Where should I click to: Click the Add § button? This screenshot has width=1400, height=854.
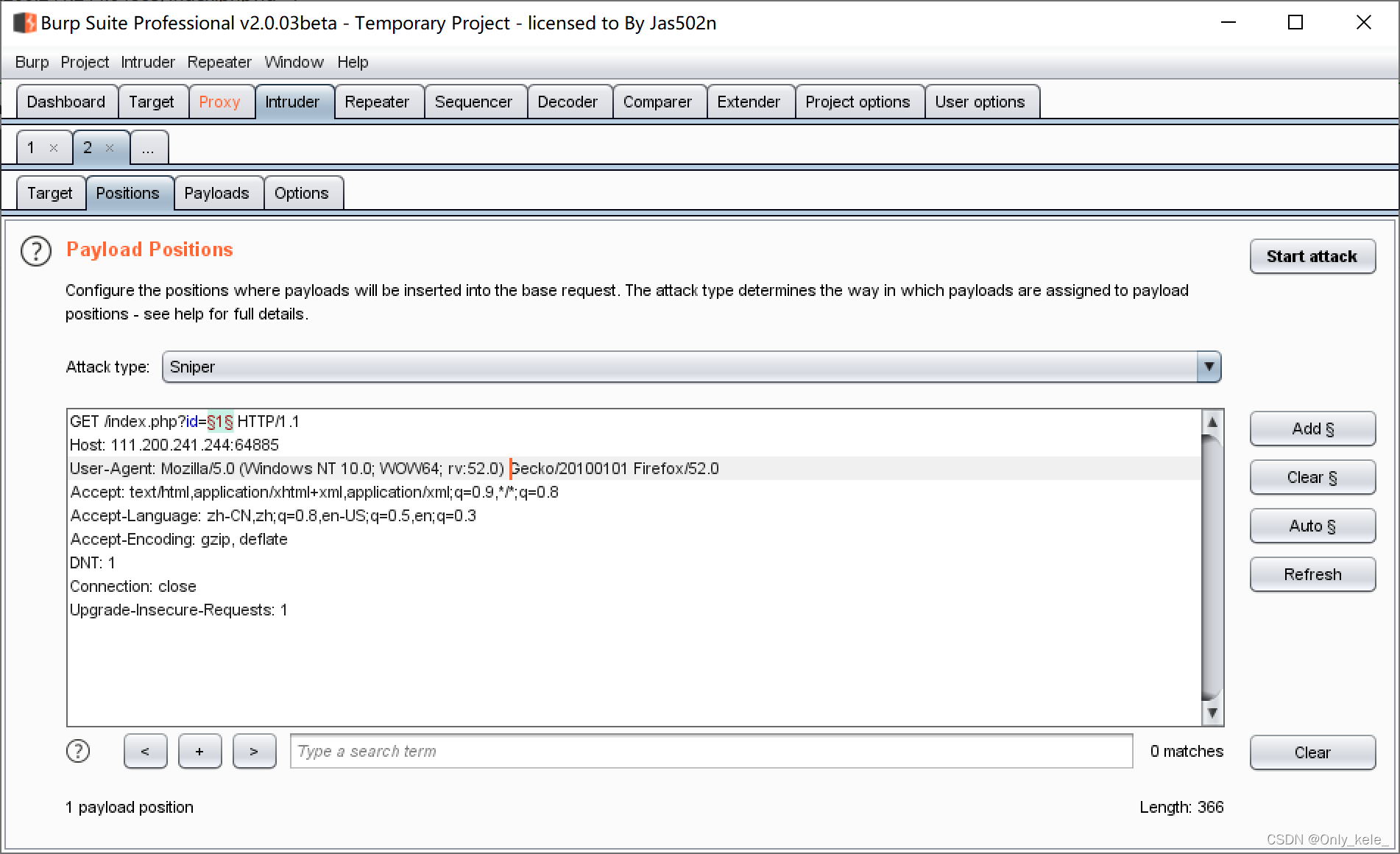[x=1312, y=428]
